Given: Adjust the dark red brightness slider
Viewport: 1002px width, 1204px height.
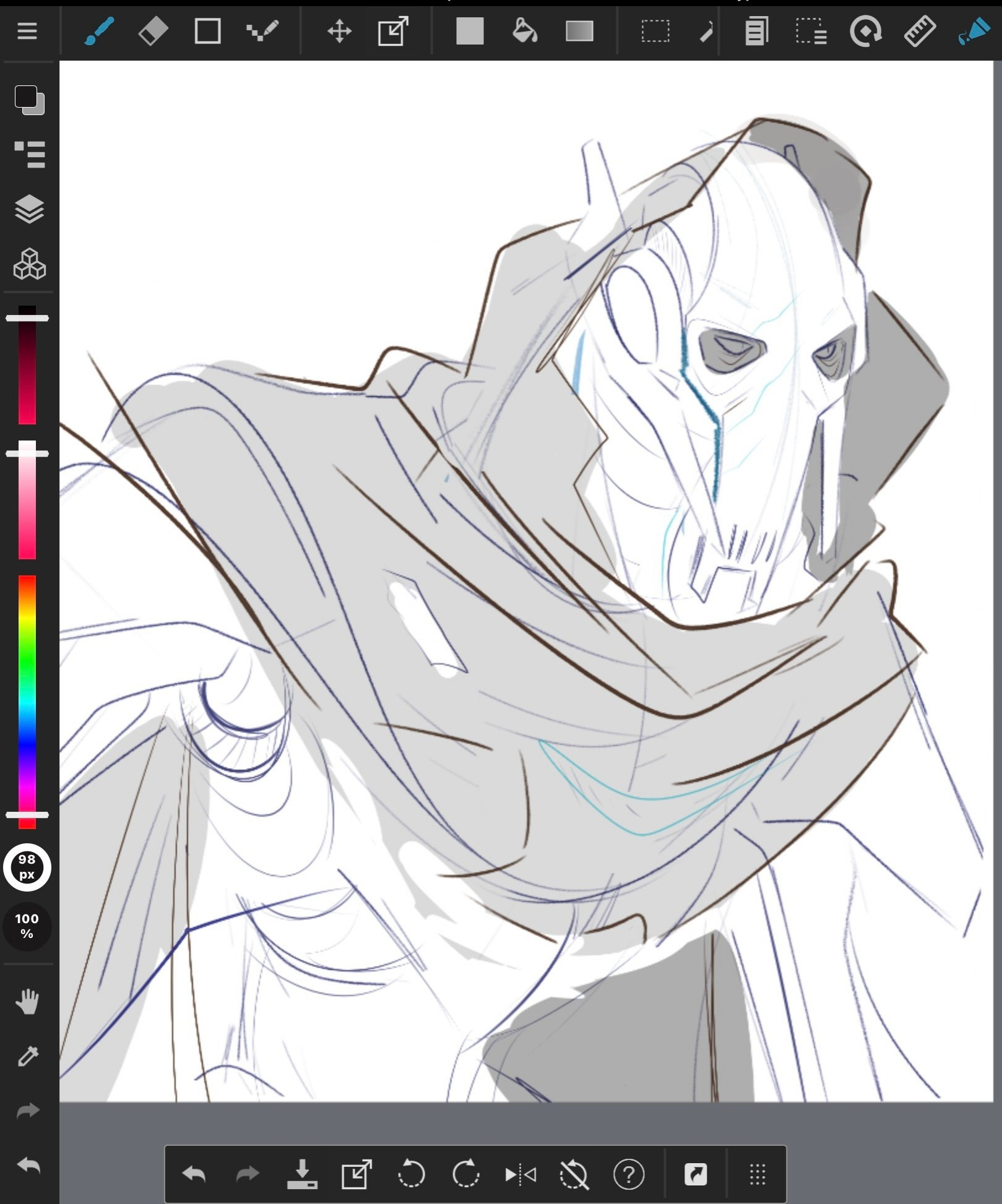Looking at the screenshot, I should [x=27, y=365].
